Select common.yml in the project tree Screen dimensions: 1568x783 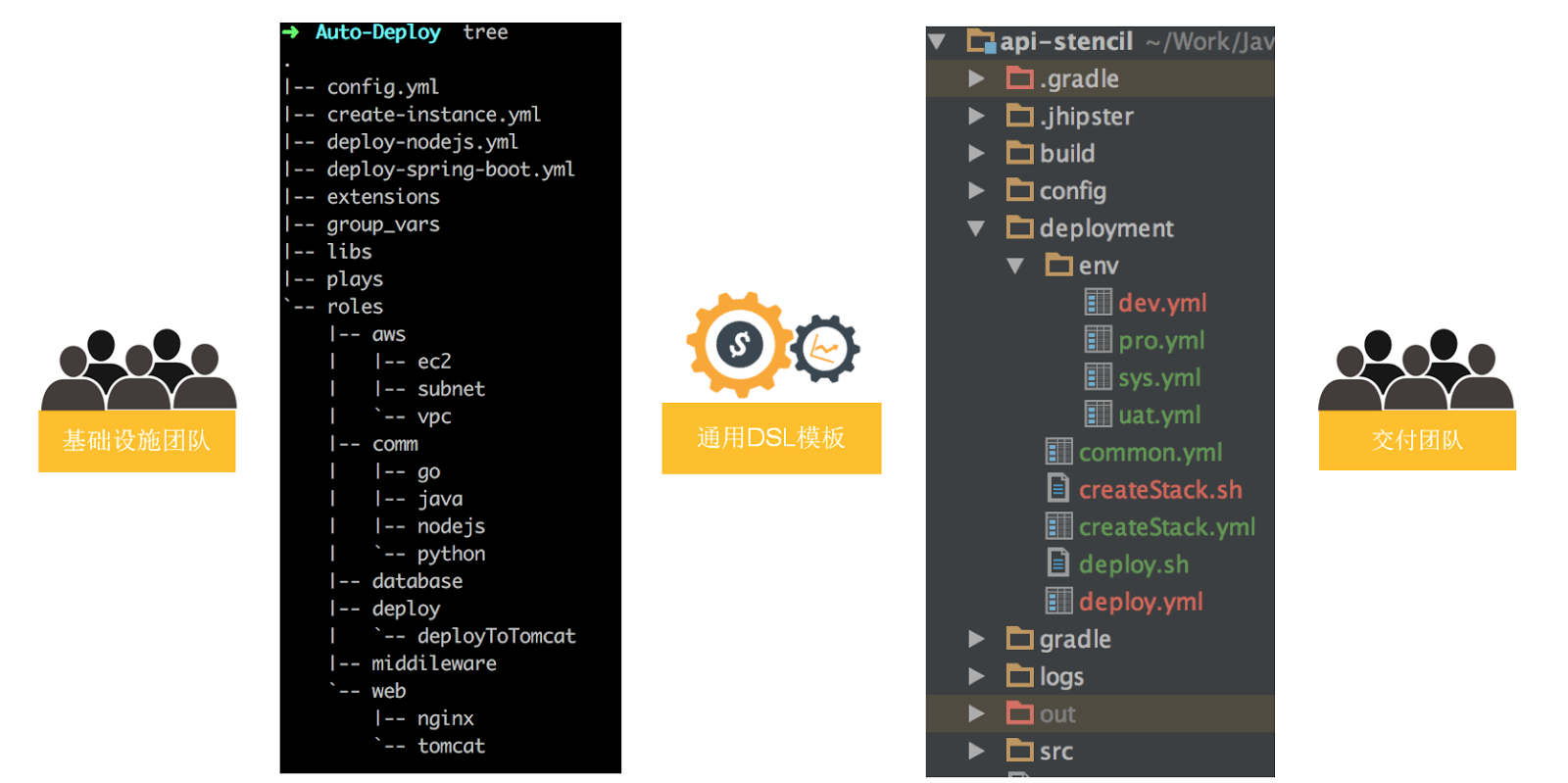click(1151, 452)
